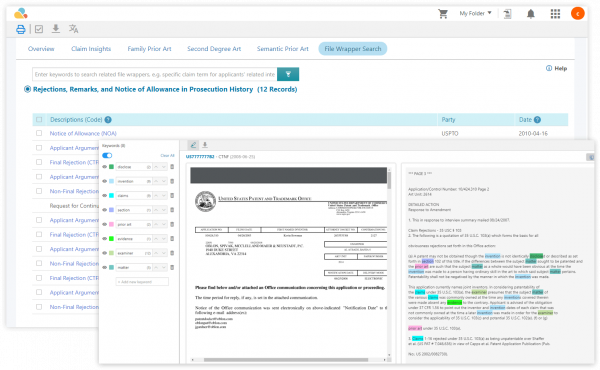Viewport: 600px width, 370px height.
Task: Delete the 'disclose' keyword with its trash icon
Action: 172,167
